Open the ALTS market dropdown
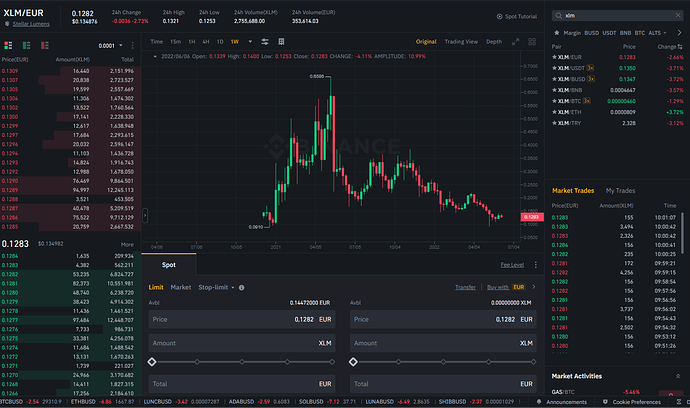This screenshot has height=408, width=690. [x=657, y=33]
